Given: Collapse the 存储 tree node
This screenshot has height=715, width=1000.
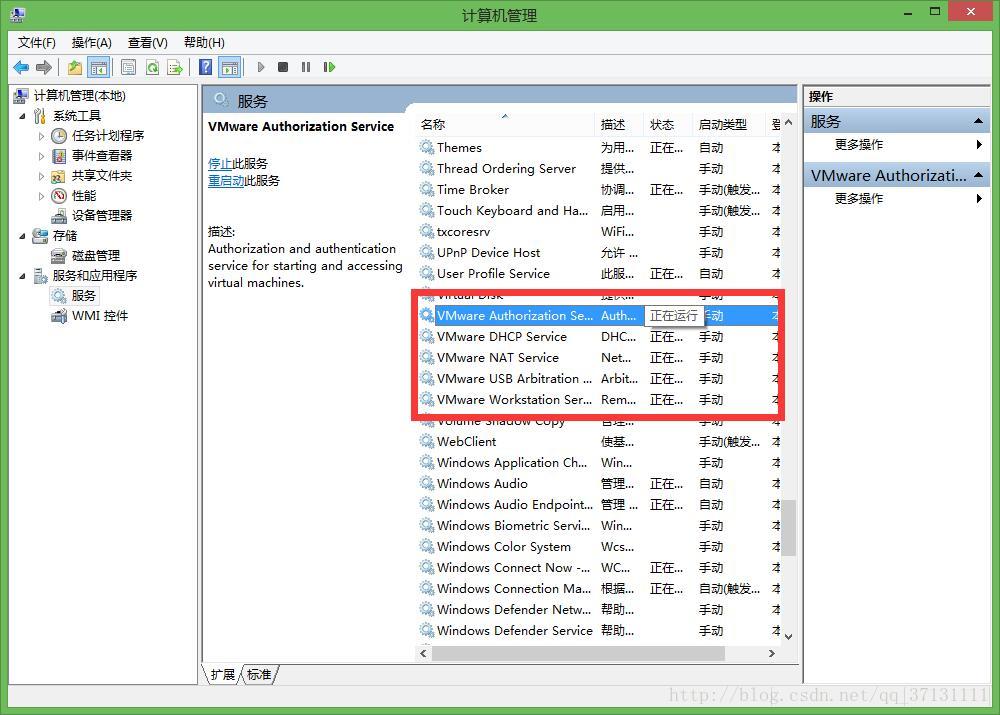Looking at the screenshot, I should point(22,236).
